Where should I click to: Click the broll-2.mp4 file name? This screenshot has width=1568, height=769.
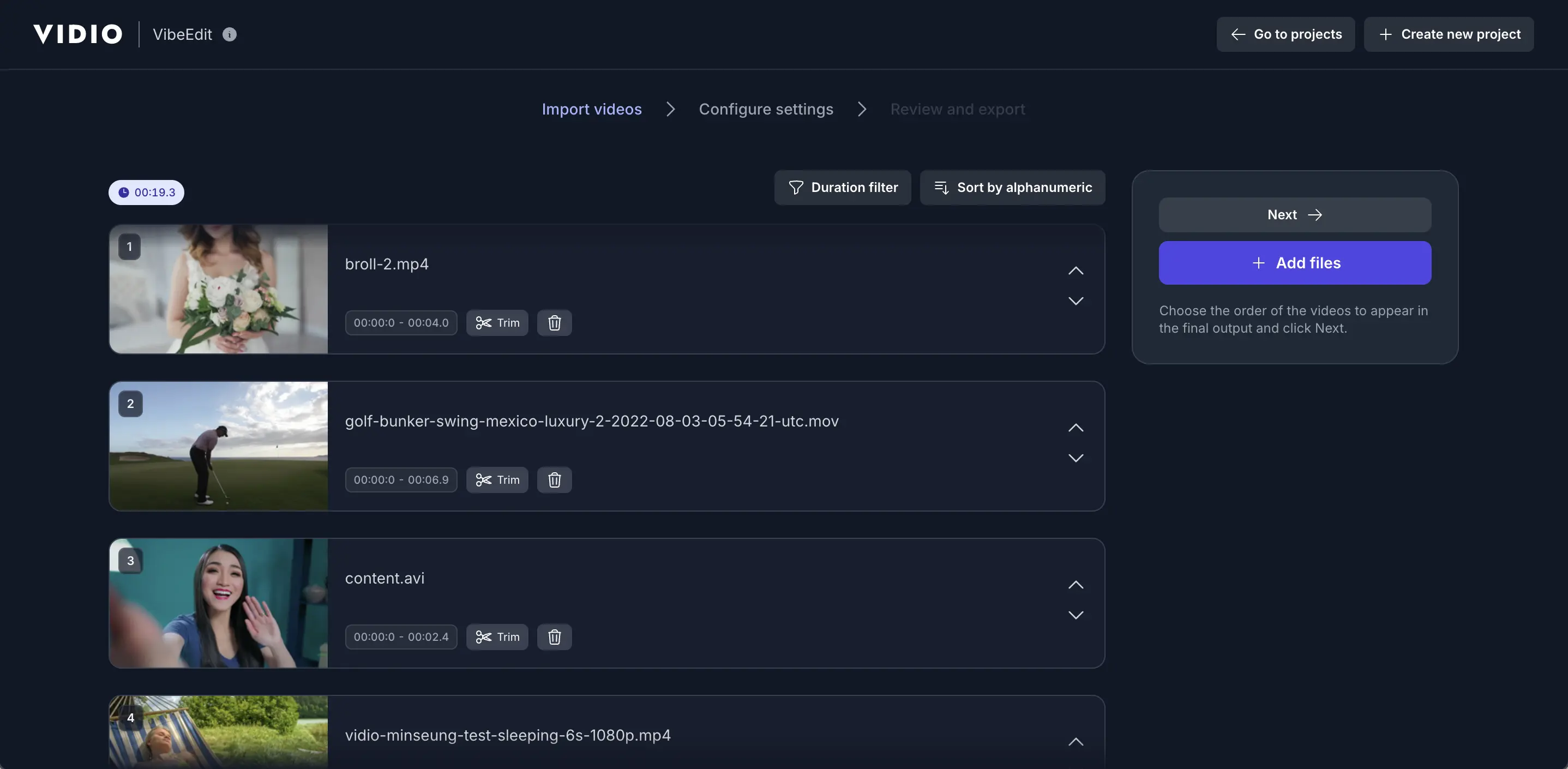pos(387,265)
